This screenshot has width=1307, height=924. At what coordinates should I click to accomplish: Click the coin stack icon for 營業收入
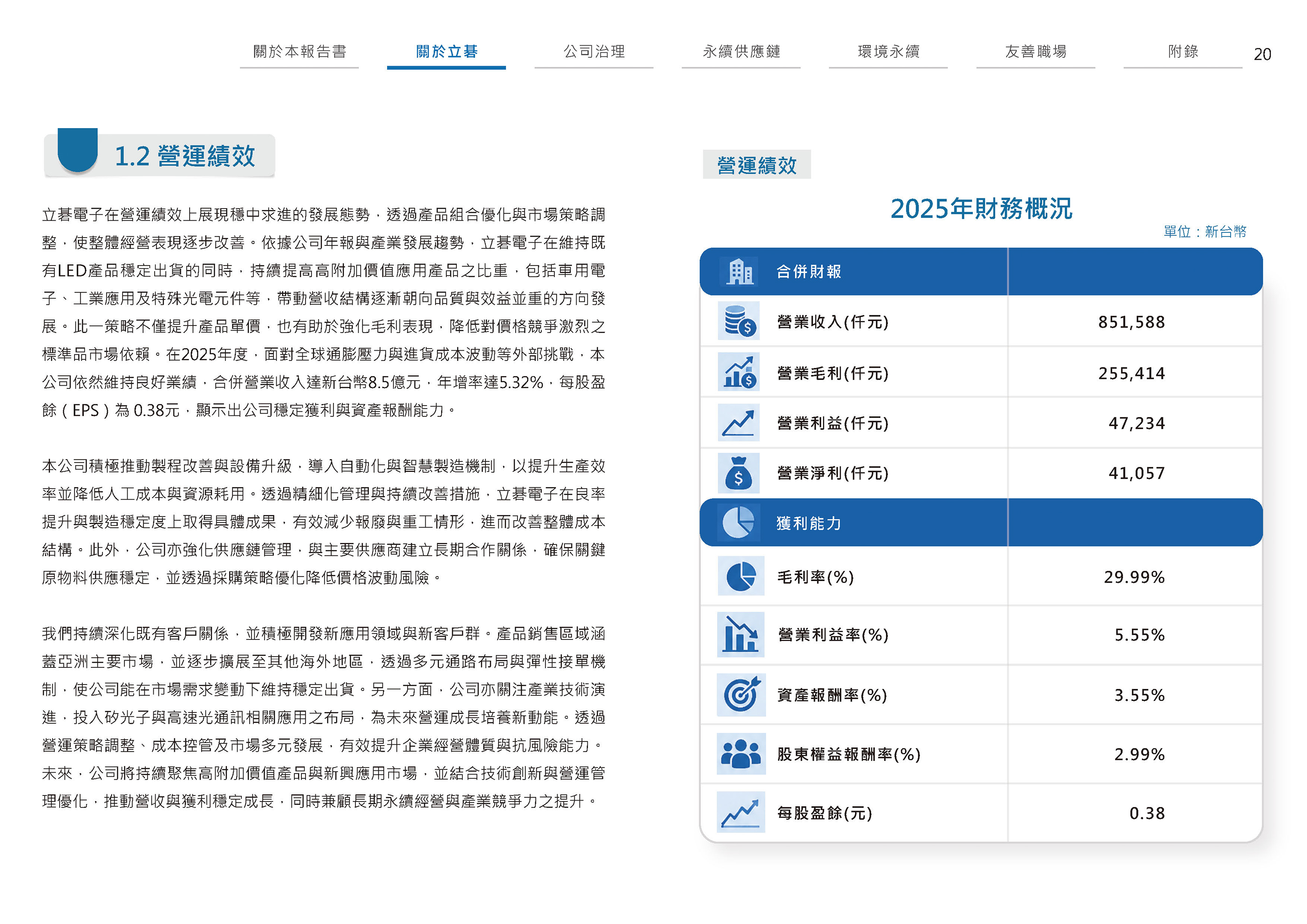pyautogui.click(x=739, y=321)
